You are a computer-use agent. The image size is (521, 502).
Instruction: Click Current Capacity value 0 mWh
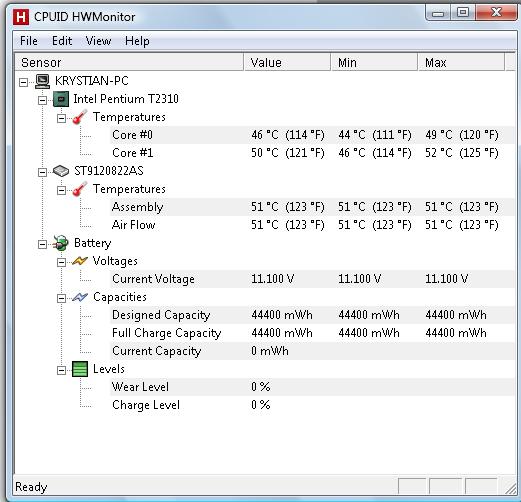(x=270, y=351)
